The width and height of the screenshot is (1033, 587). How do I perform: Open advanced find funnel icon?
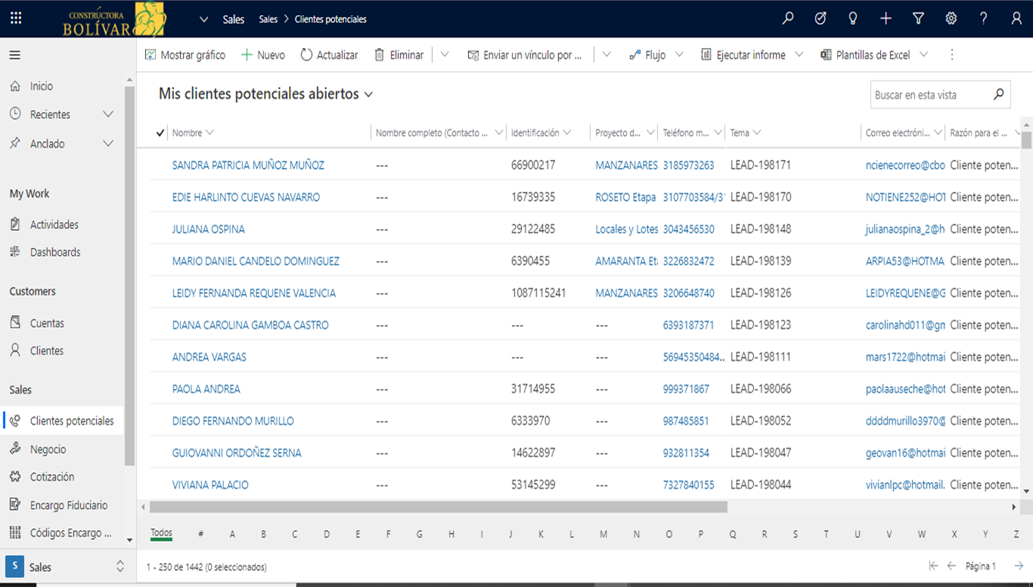point(918,18)
